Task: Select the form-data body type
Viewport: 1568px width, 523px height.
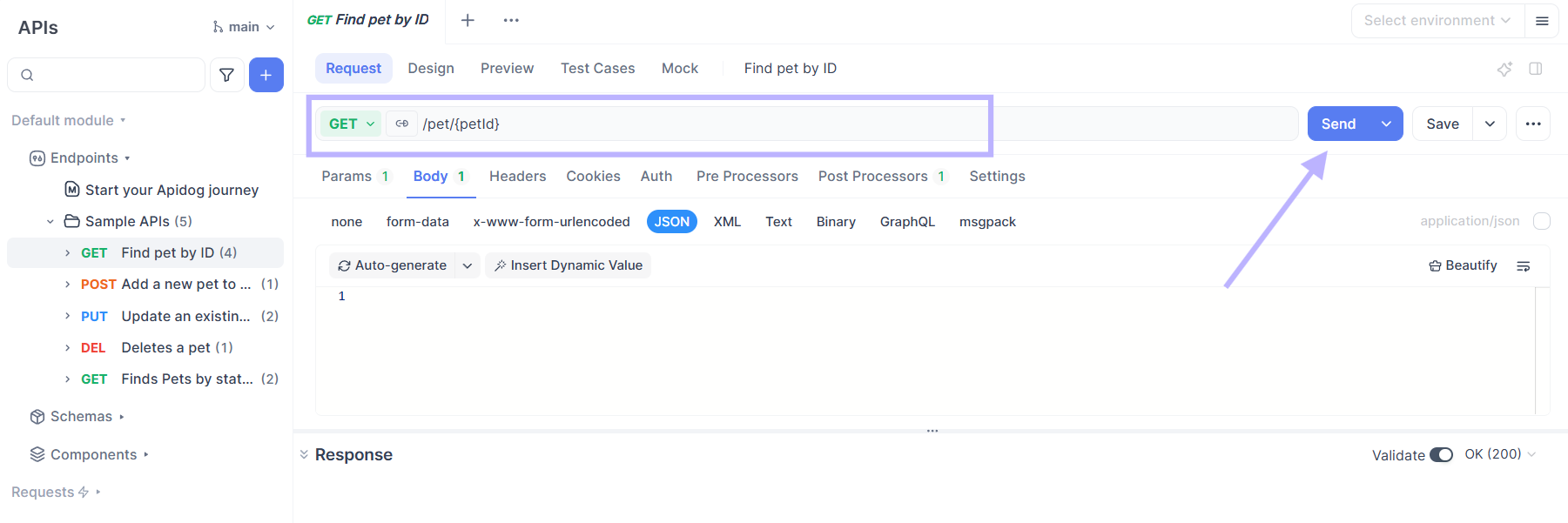Action: point(417,222)
